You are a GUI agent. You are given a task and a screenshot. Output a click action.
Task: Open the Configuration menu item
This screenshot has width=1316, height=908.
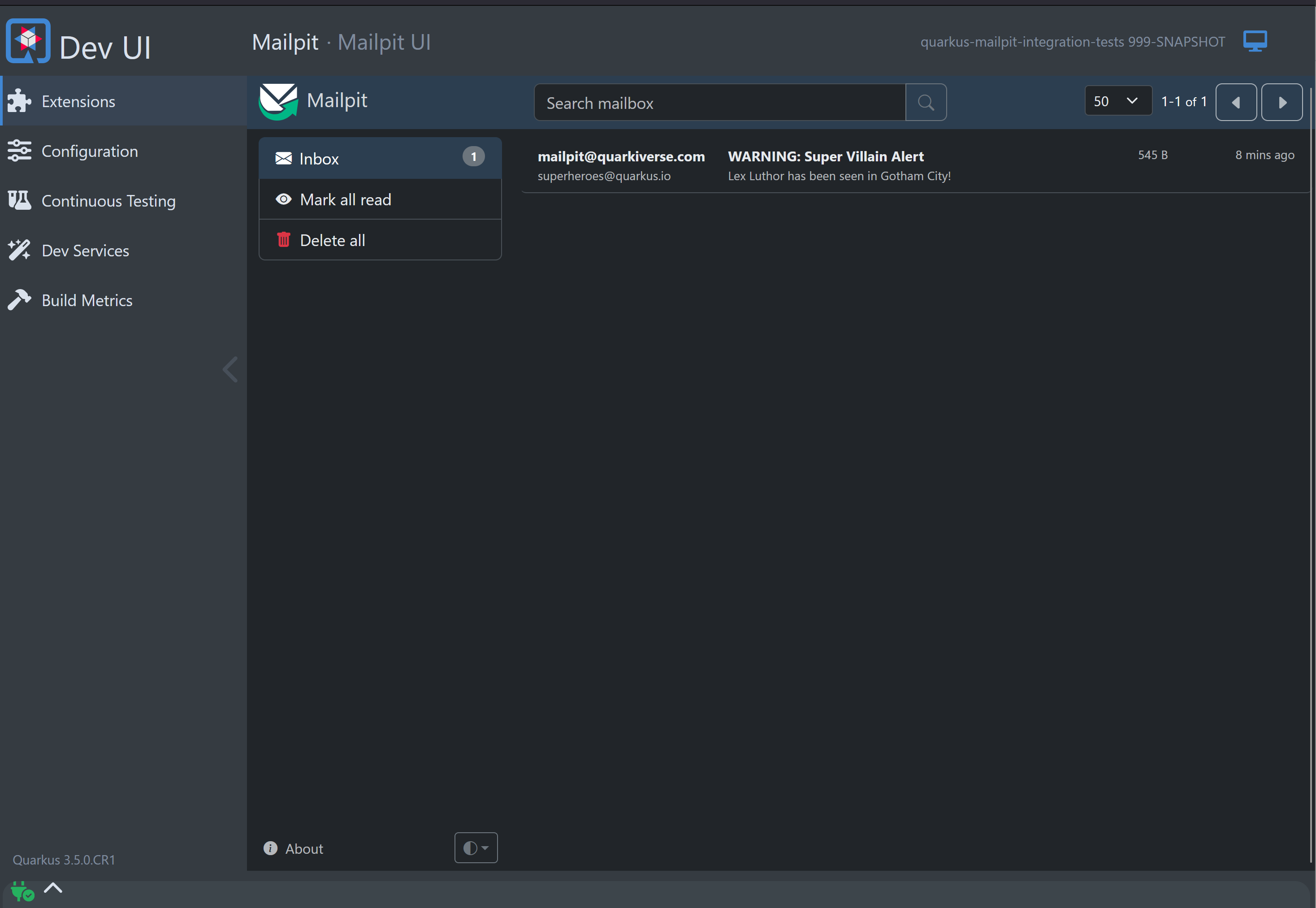89,151
